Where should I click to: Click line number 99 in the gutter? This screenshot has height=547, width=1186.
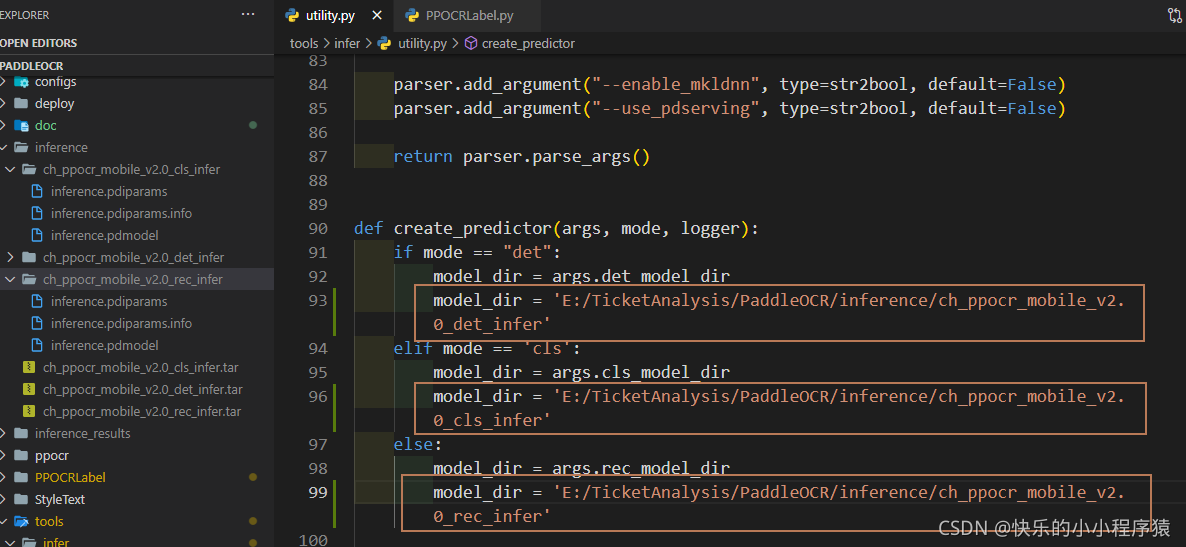(318, 493)
